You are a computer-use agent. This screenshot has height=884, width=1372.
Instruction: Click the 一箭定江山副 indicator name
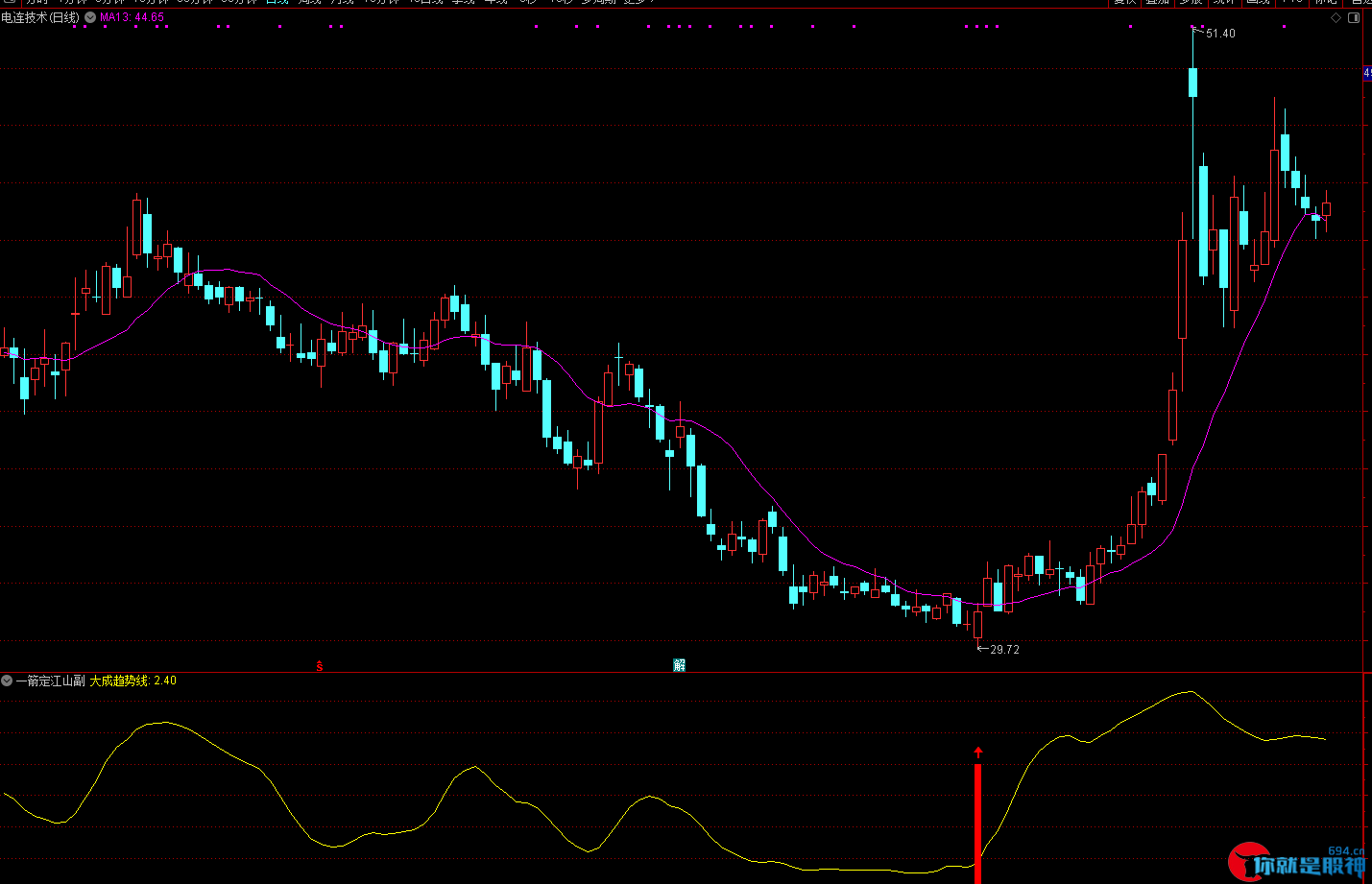51,681
